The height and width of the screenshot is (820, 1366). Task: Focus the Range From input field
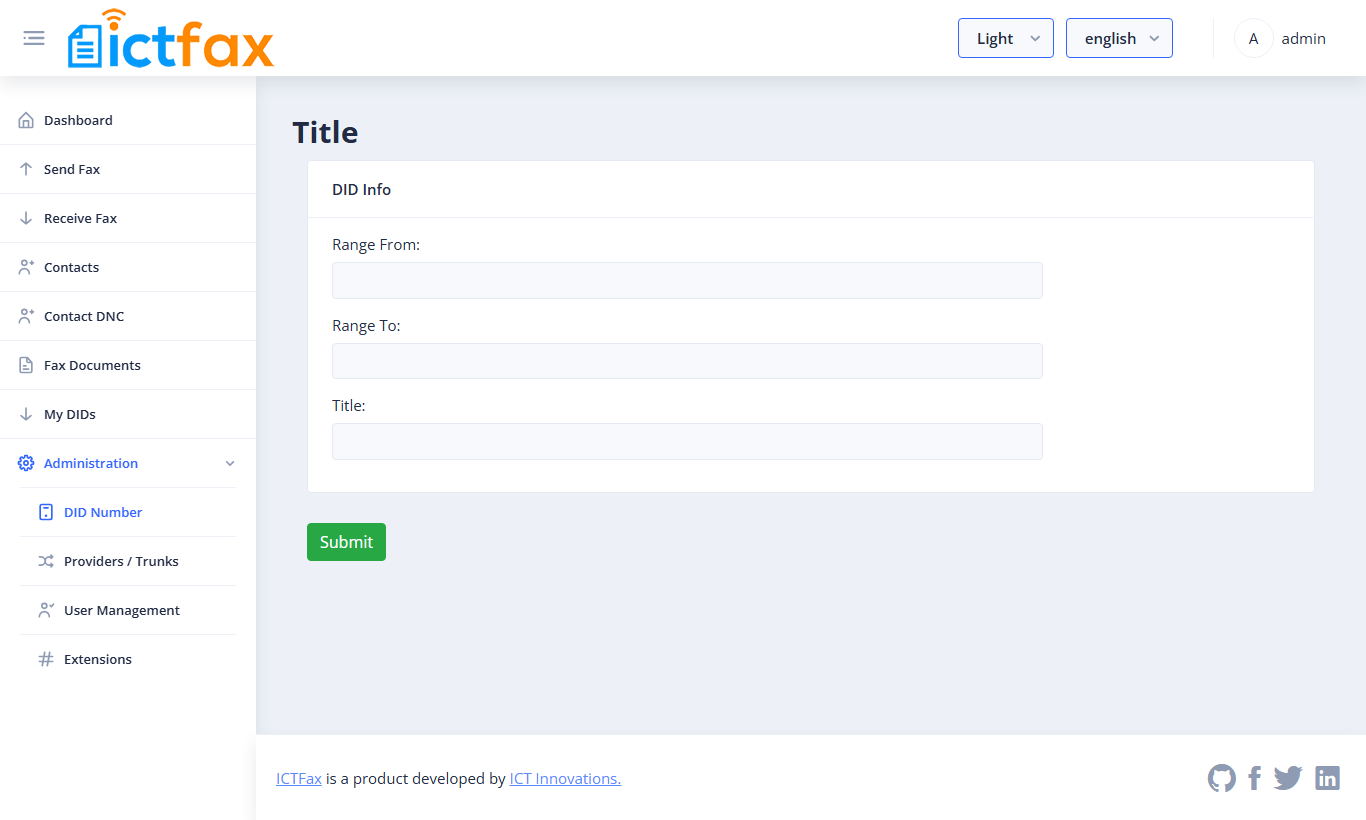pyautogui.click(x=687, y=280)
